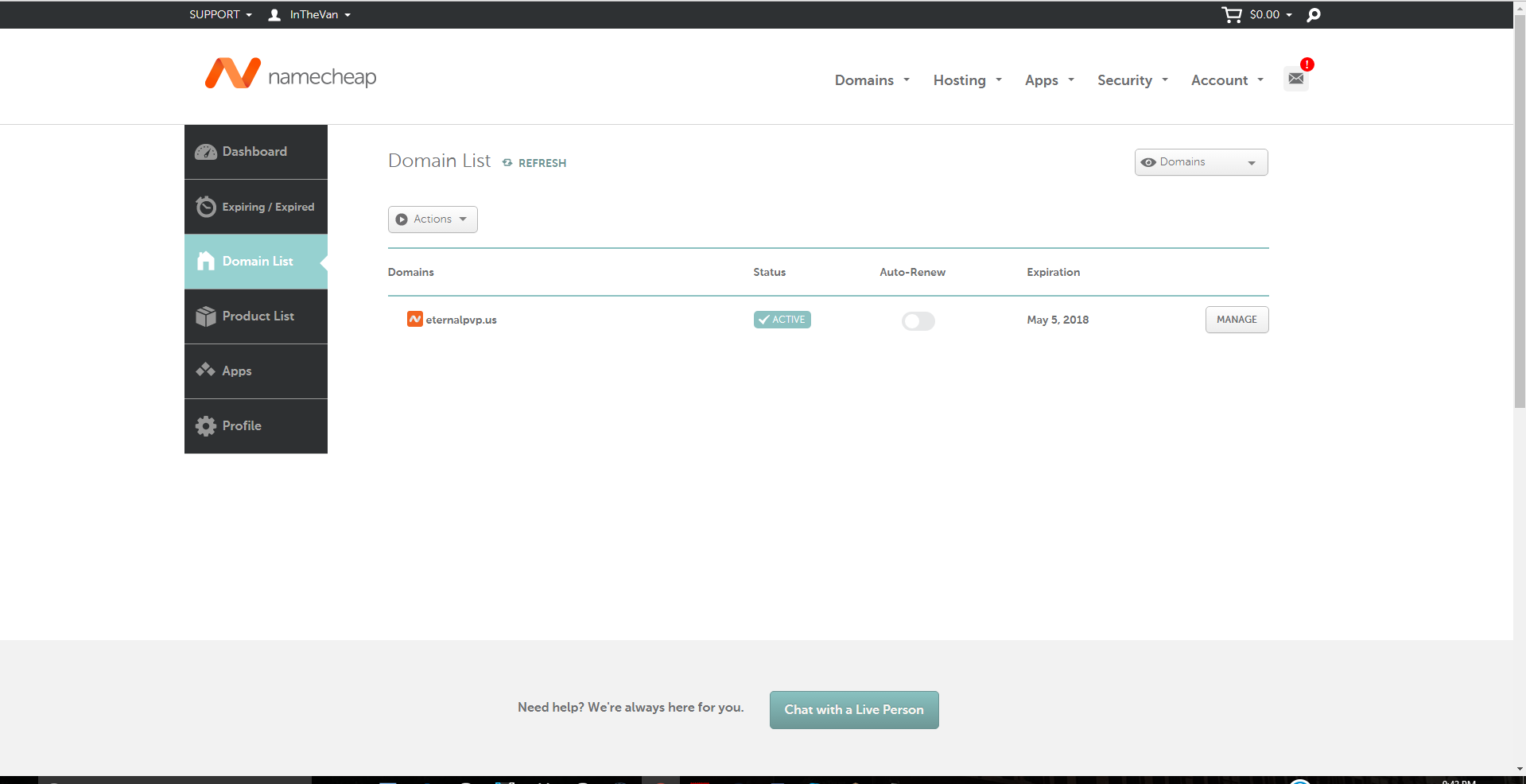
Task: Open the Domains view filter dropdown
Action: [x=1201, y=162]
